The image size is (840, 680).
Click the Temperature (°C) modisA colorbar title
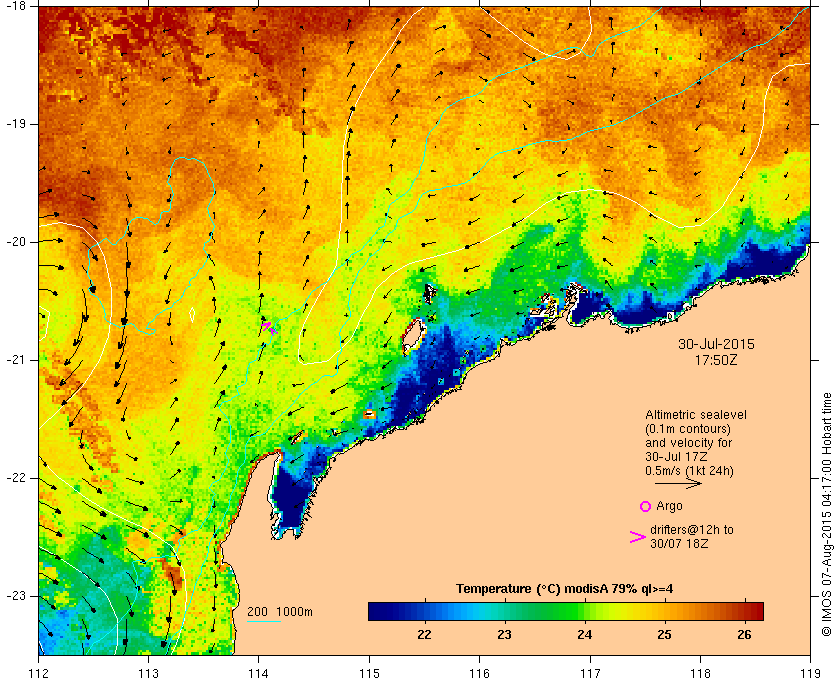565,589
